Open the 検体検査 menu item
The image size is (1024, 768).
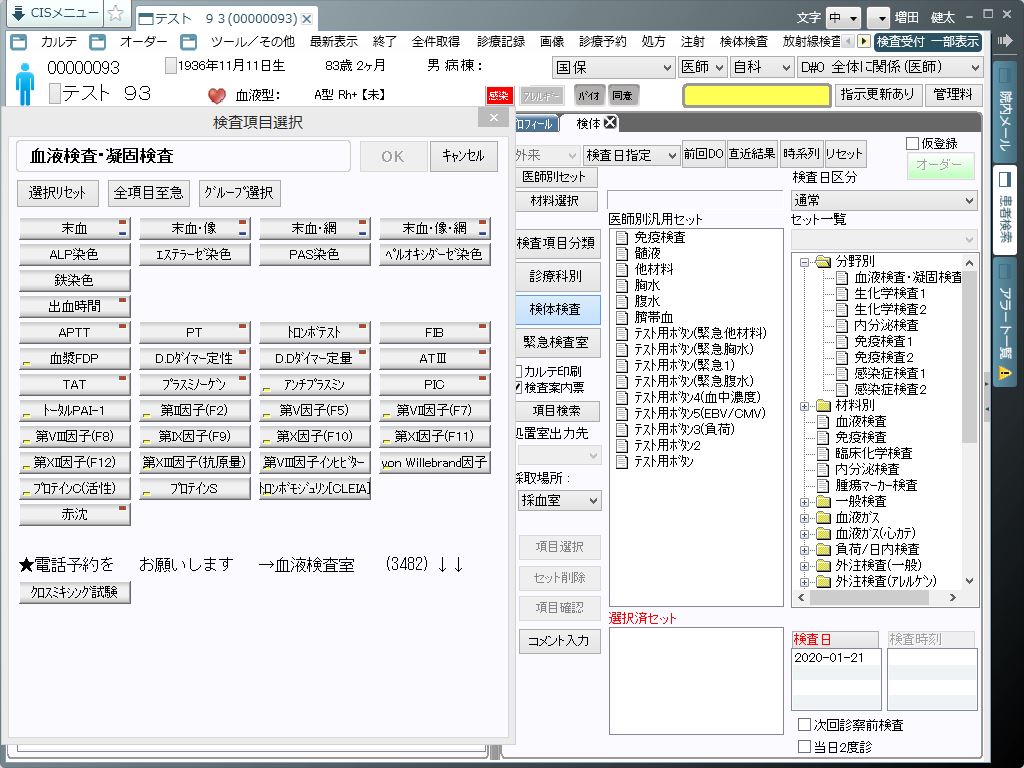(744, 42)
